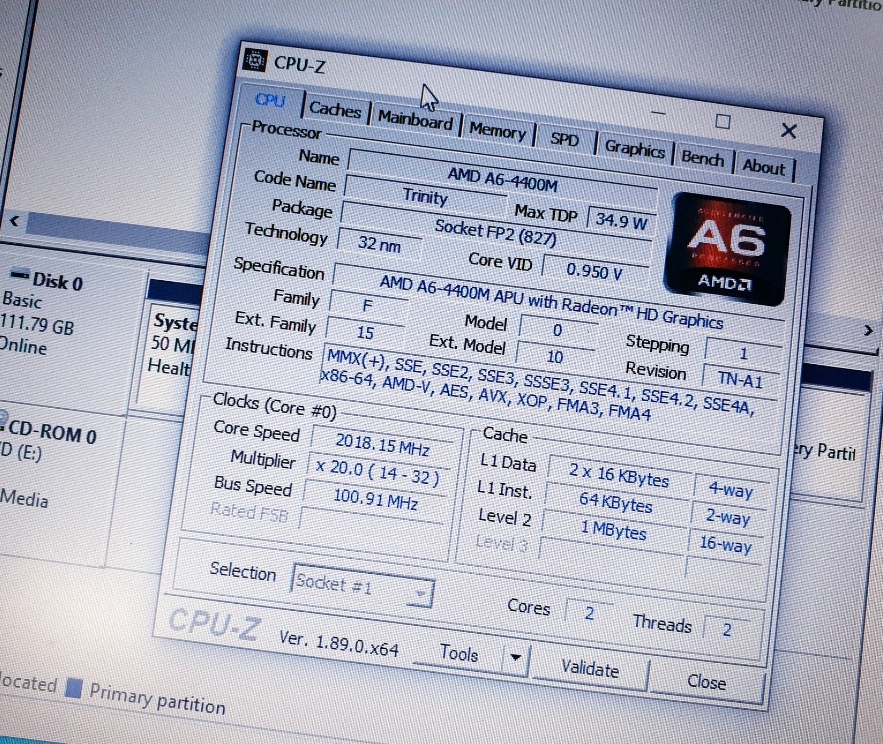Open the Bench tab
The height and width of the screenshot is (744, 883).
coord(703,157)
